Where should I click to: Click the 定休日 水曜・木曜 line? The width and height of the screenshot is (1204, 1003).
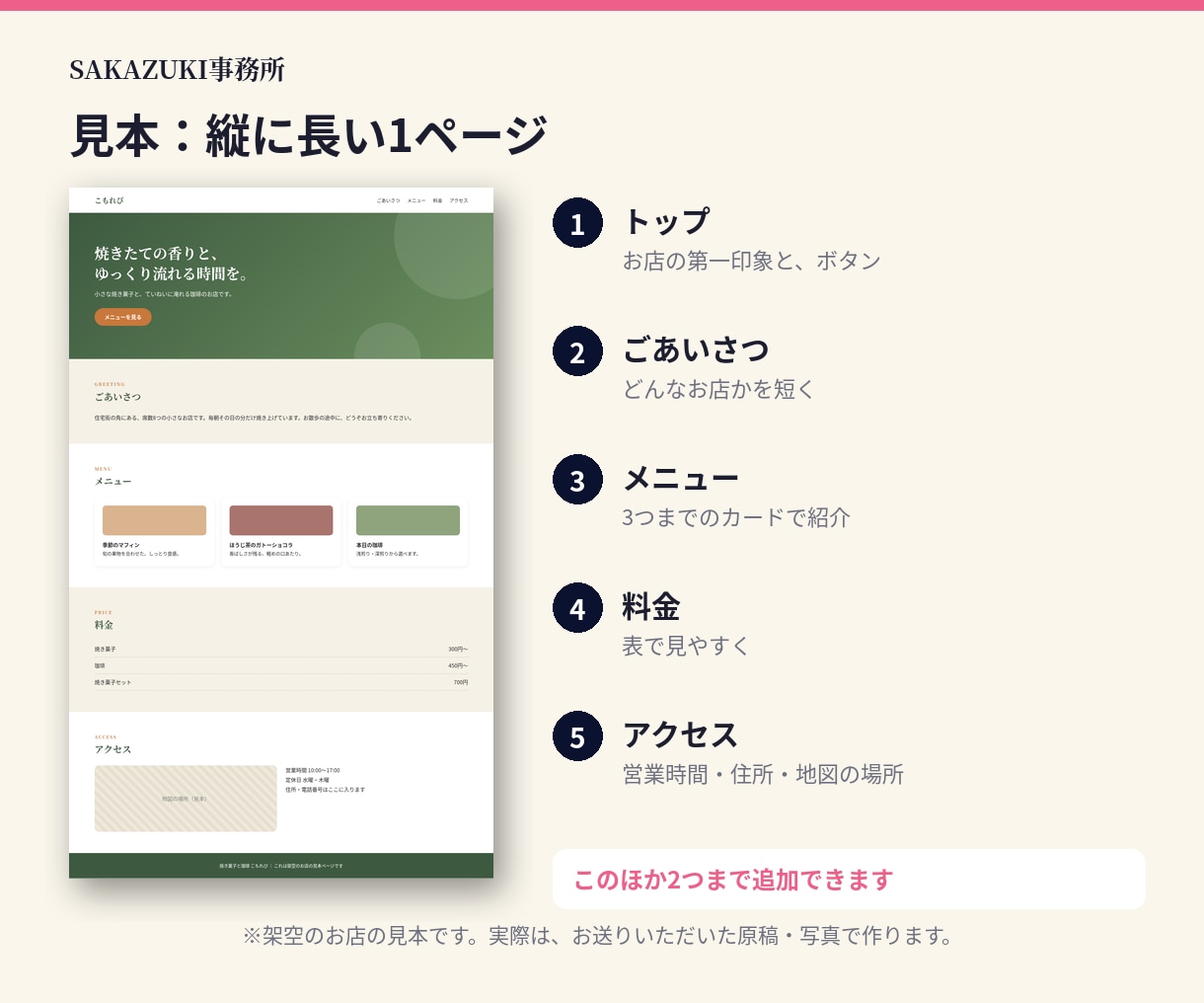click(307, 780)
